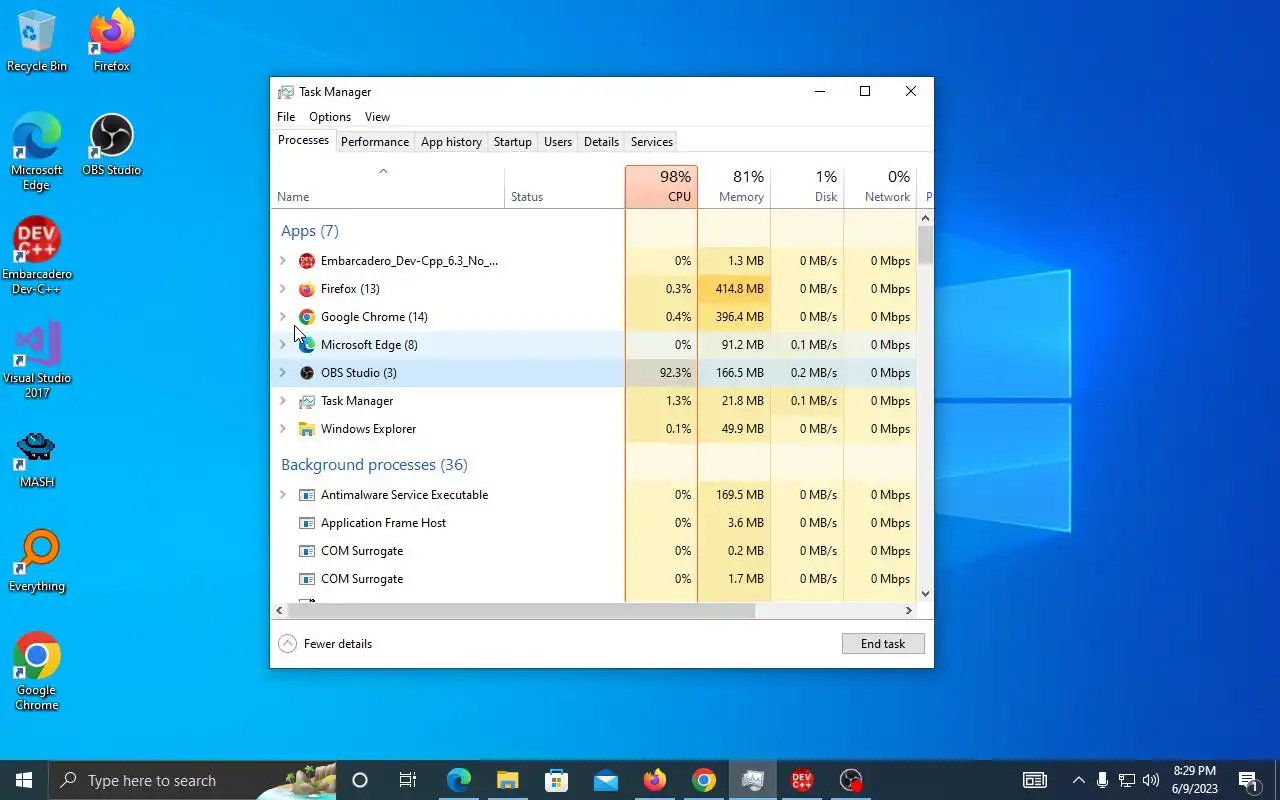Sort by Status column header
This screenshot has height=800, width=1280.
(x=565, y=187)
